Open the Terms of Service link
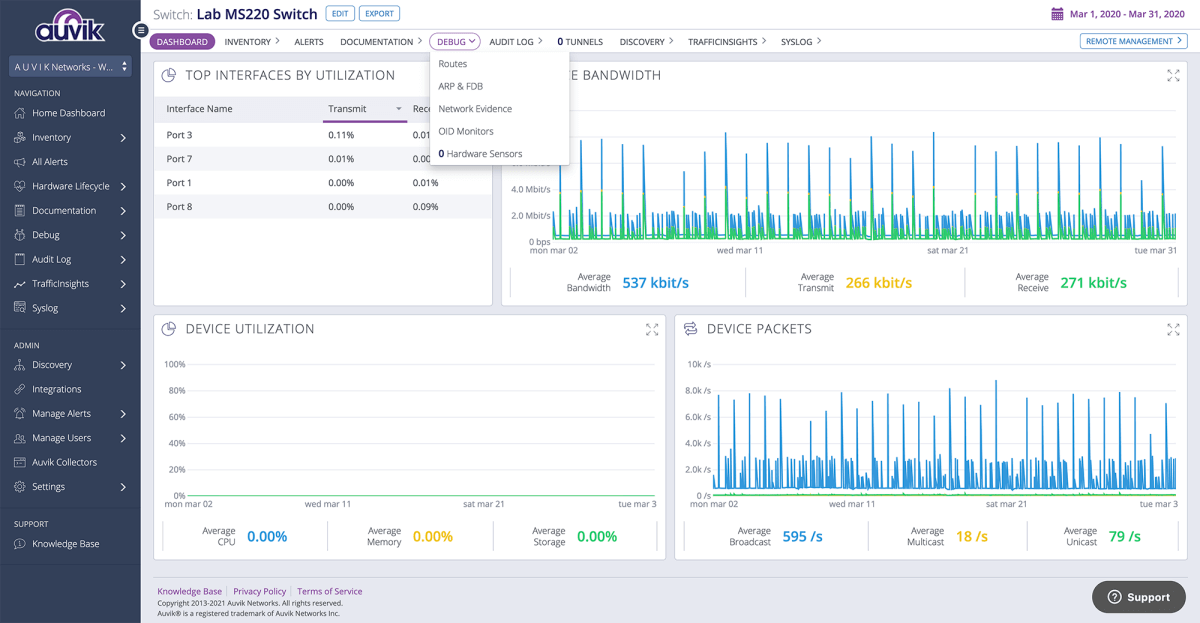 click(x=330, y=591)
